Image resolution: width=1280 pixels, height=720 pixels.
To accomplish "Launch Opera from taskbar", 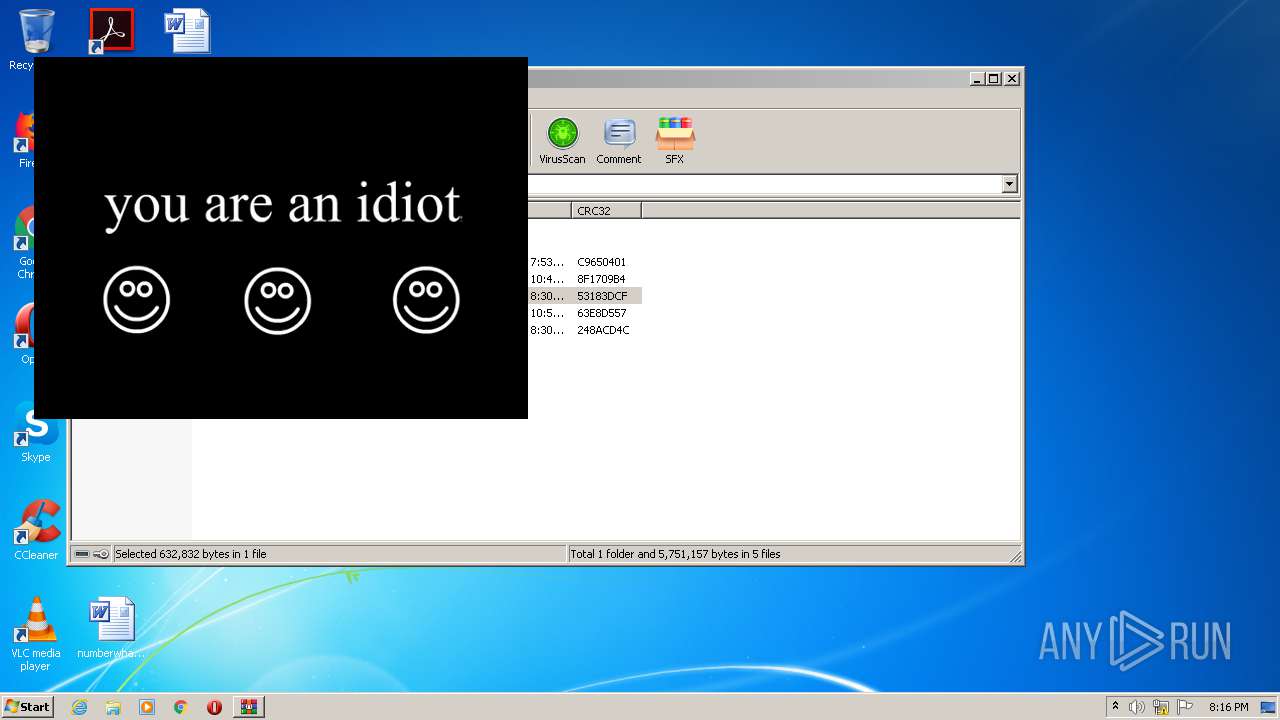I will [214, 707].
